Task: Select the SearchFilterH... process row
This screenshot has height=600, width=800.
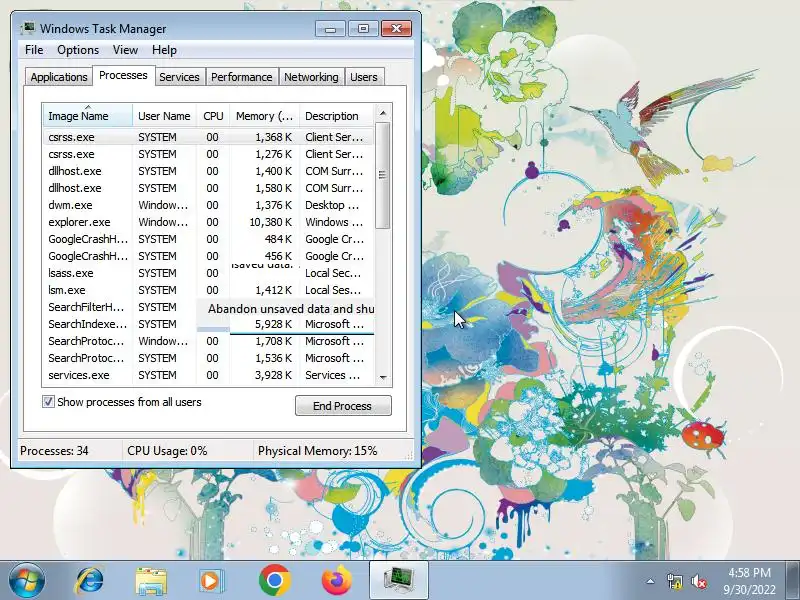Action: pos(208,307)
